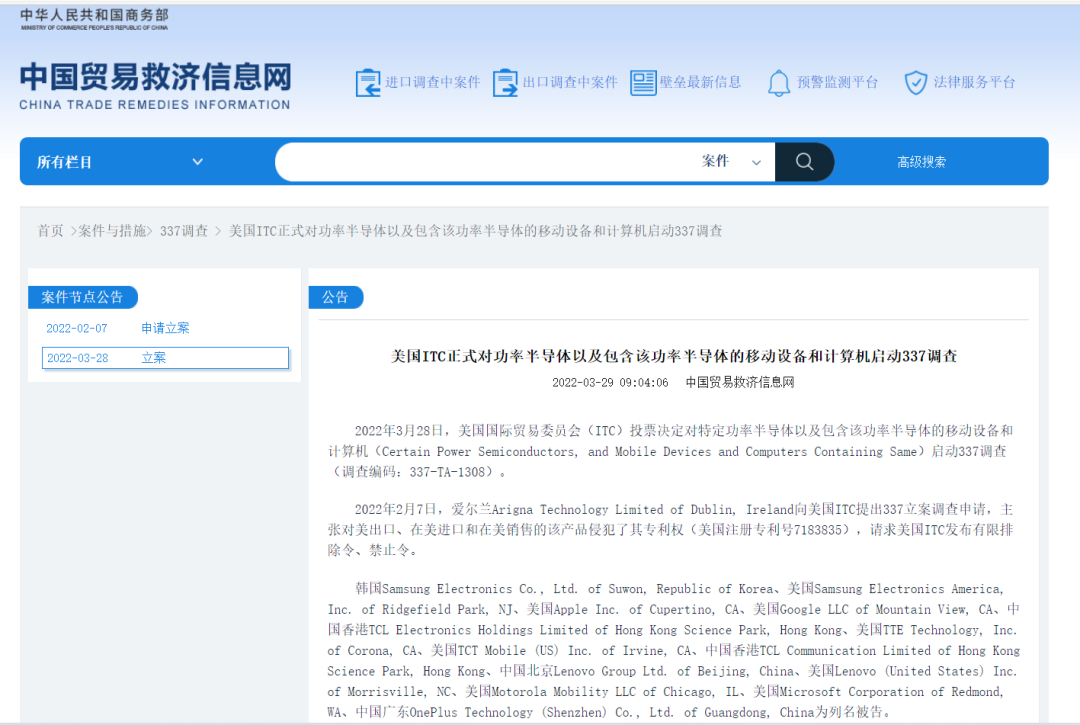The width and height of the screenshot is (1080, 725).
Task: Click the export investigation cases icon
Action: pos(506,83)
